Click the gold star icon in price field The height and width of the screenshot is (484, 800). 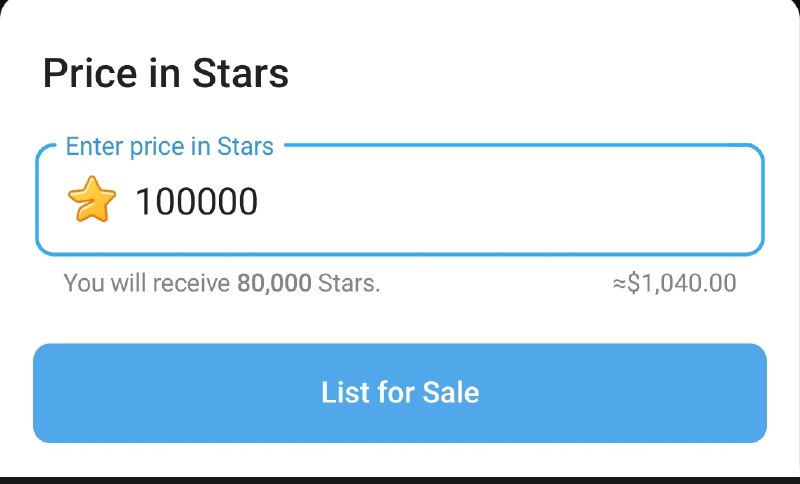pos(92,199)
